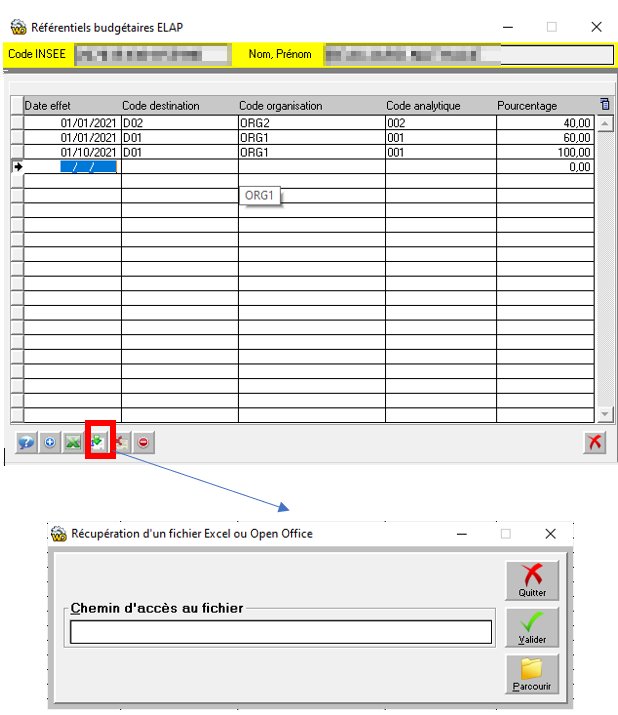The image size is (618, 715).
Task: Add a new row with the blue plus icon
Action: 50,442
